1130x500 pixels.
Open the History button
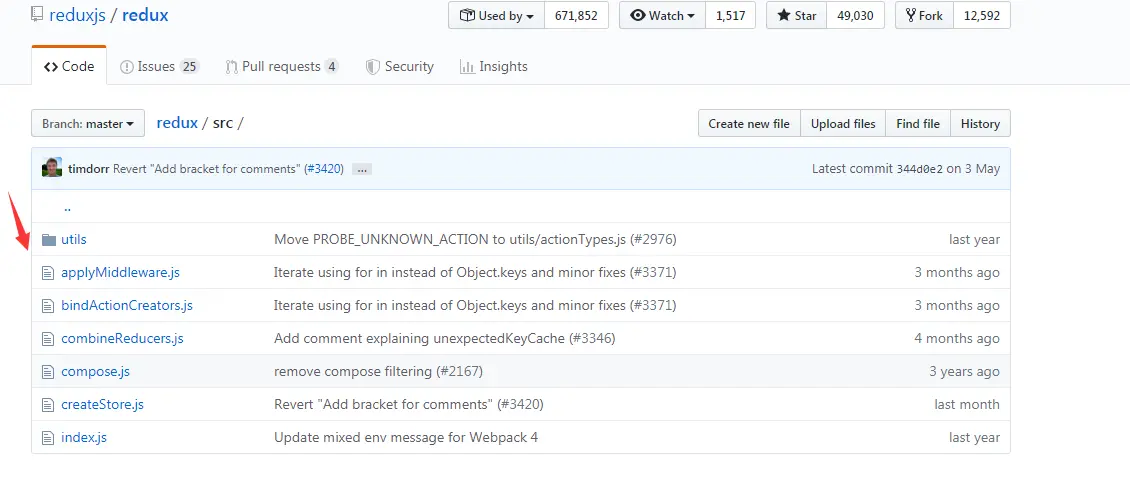click(x=980, y=123)
